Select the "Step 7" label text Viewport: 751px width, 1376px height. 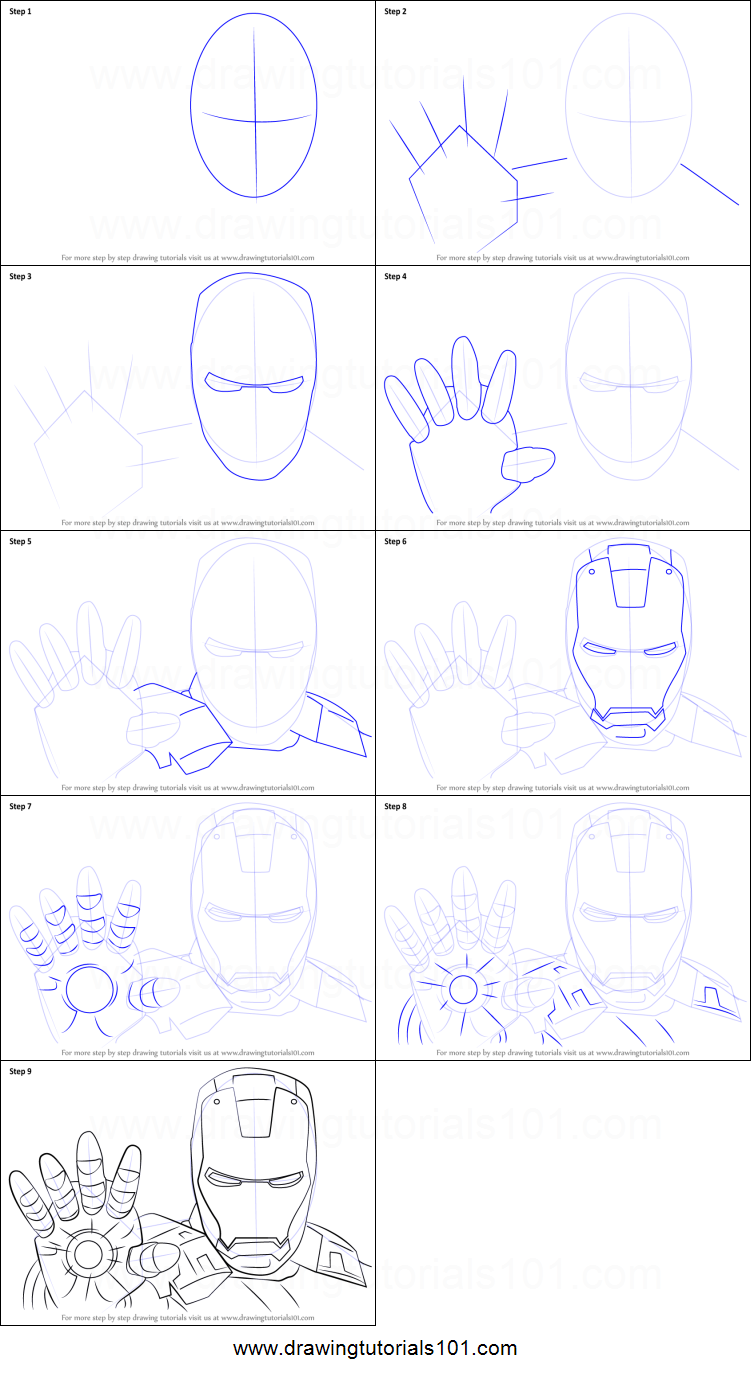(x=21, y=806)
